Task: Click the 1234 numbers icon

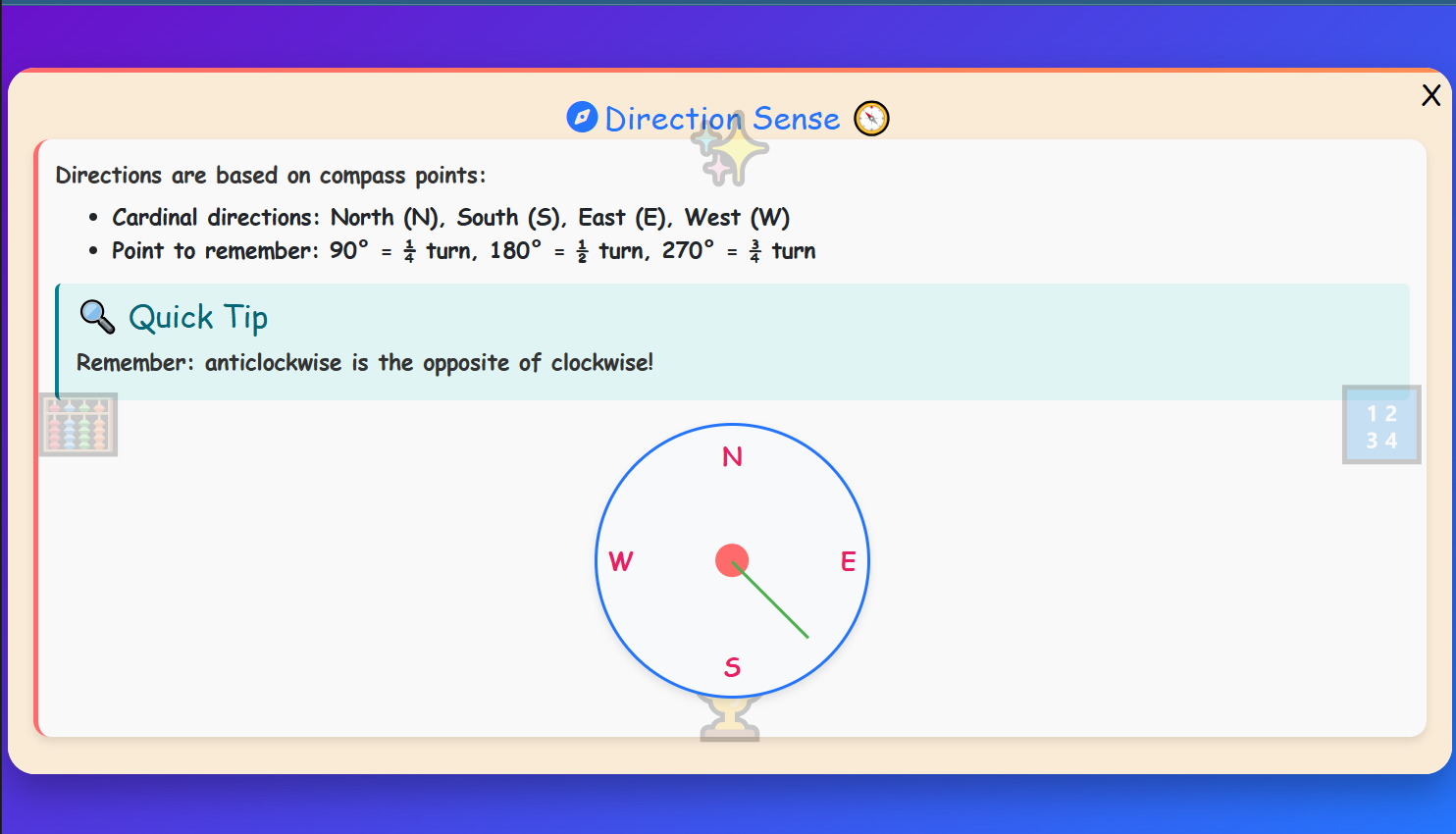Action: coord(1381,426)
